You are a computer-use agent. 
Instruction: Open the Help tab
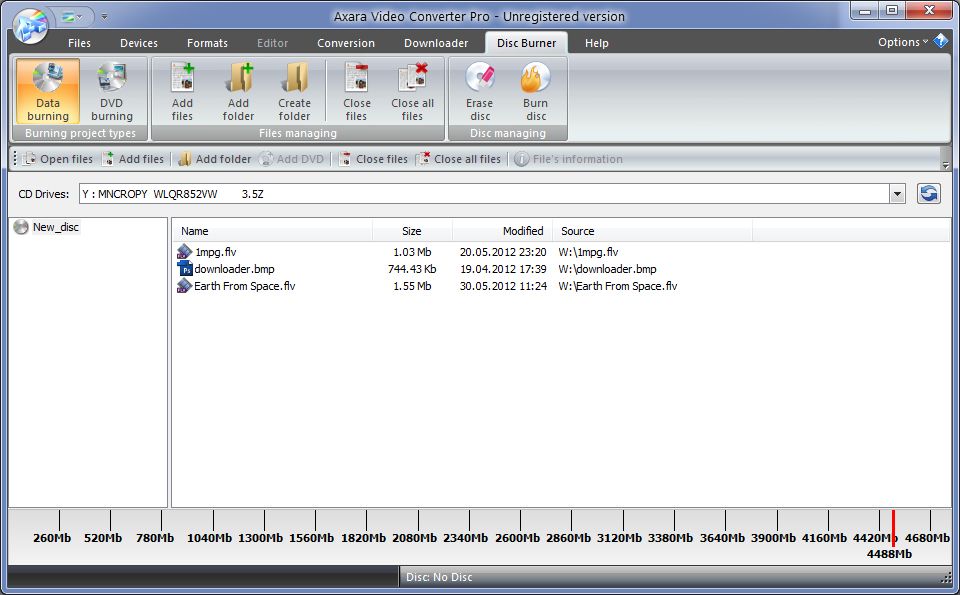596,43
